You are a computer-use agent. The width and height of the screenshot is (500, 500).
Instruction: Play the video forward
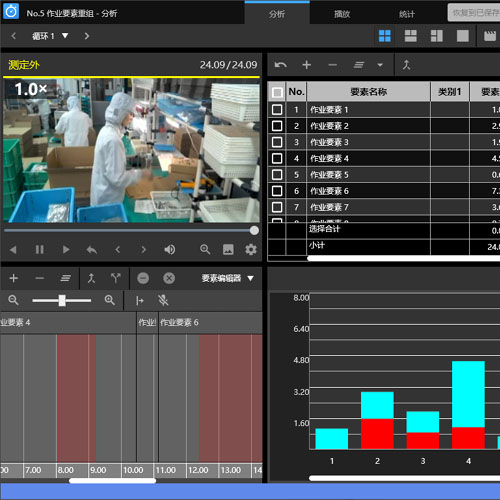66,249
